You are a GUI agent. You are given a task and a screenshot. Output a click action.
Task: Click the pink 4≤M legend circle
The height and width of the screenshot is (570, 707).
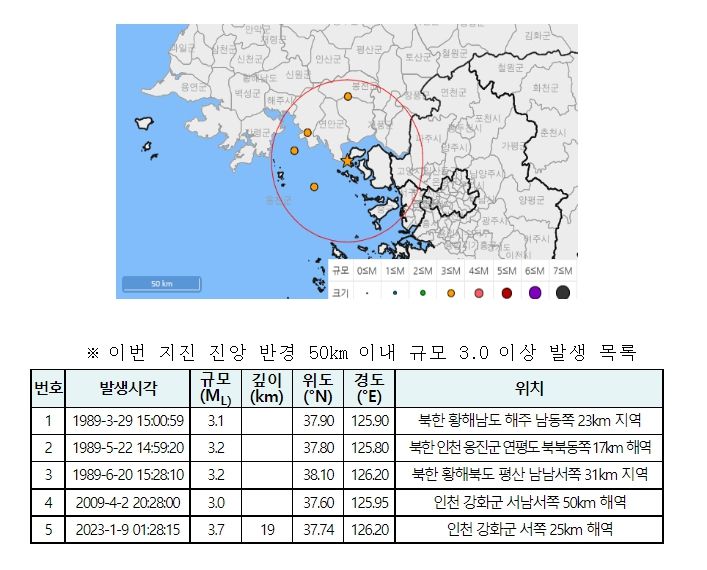pyautogui.click(x=479, y=292)
